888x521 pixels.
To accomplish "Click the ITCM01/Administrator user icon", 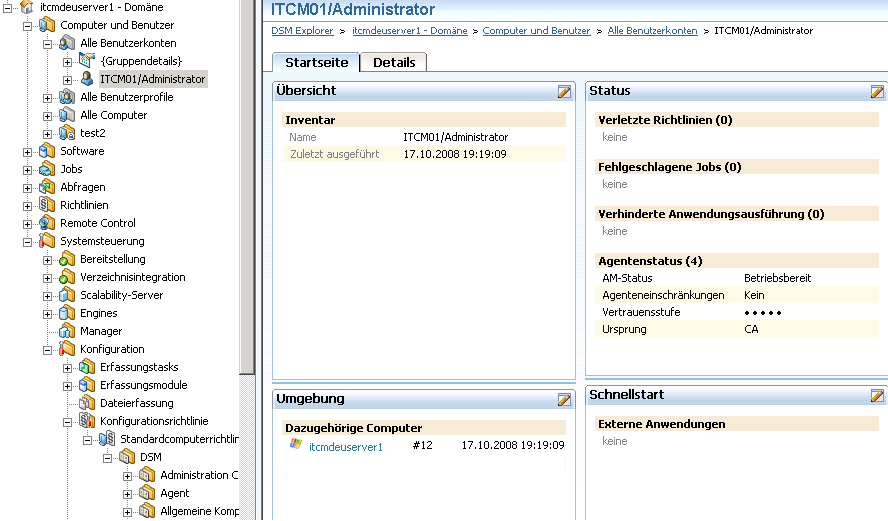I will (87, 79).
